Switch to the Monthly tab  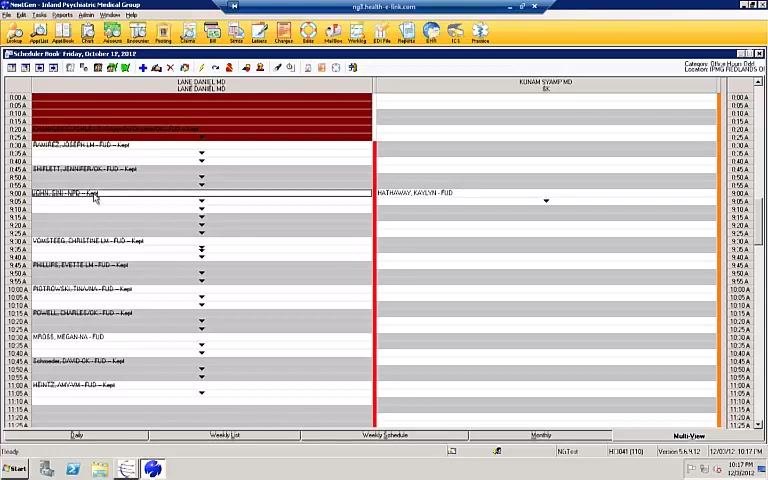click(541, 435)
